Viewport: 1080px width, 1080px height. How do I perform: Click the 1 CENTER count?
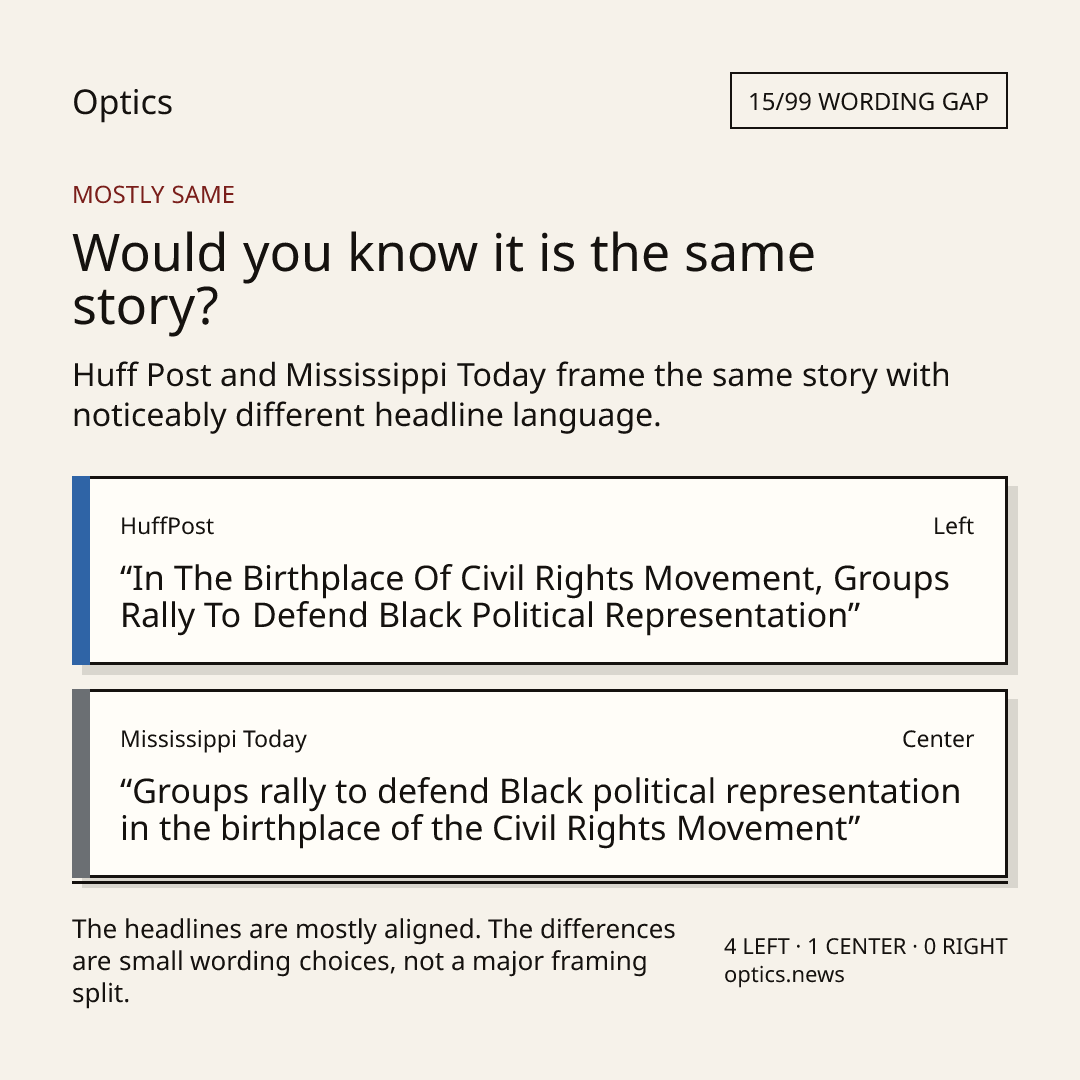point(857,946)
